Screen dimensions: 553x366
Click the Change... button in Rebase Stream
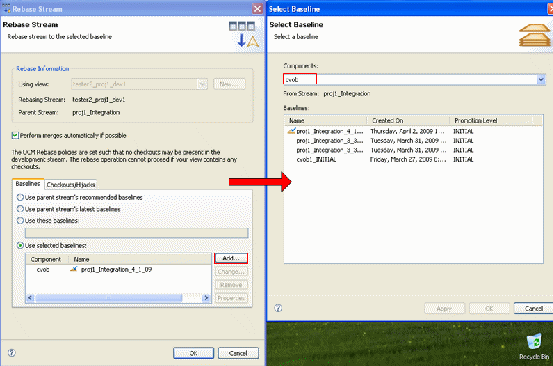[x=231, y=272]
